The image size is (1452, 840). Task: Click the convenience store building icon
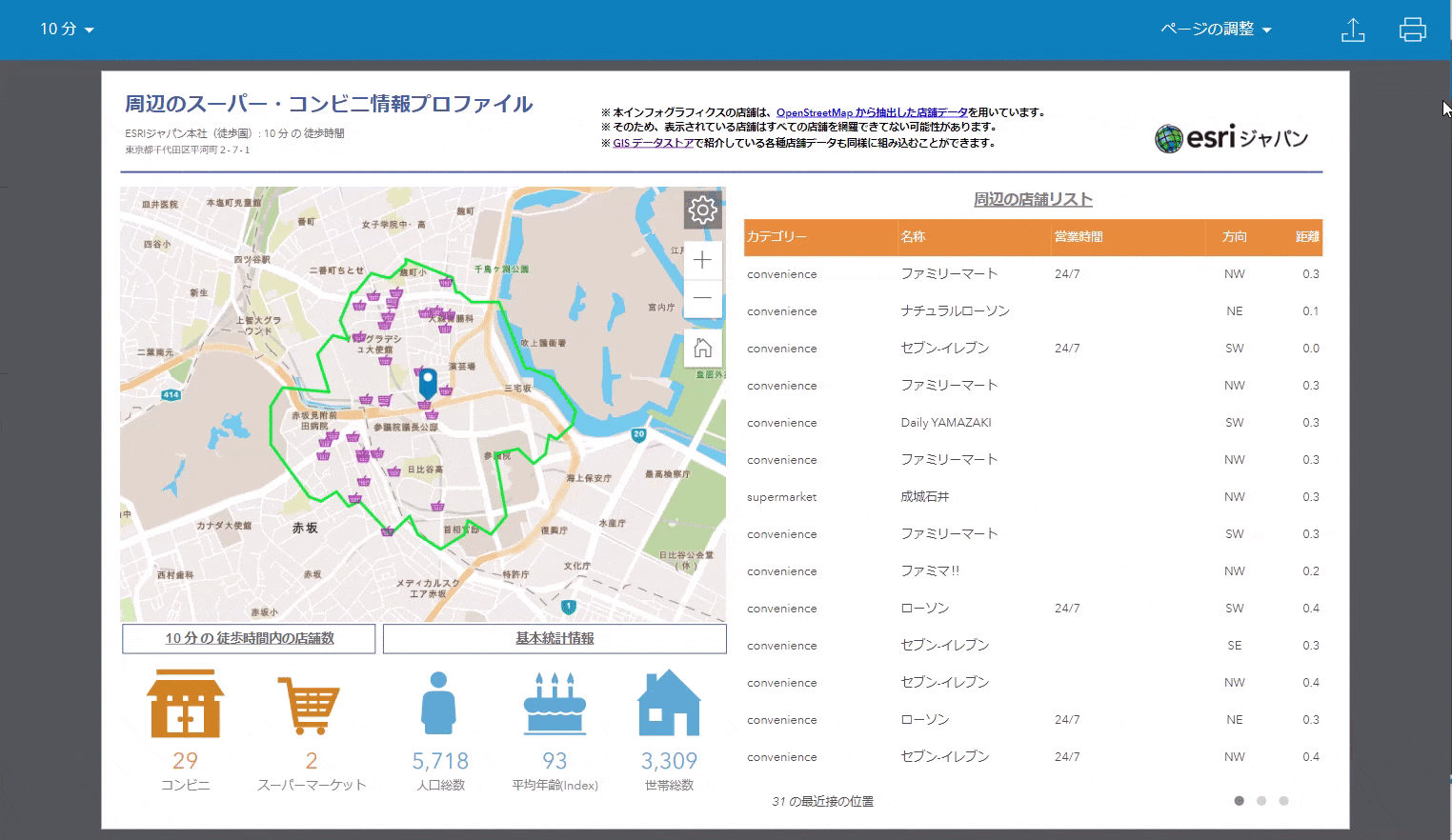[x=185, y=703]
